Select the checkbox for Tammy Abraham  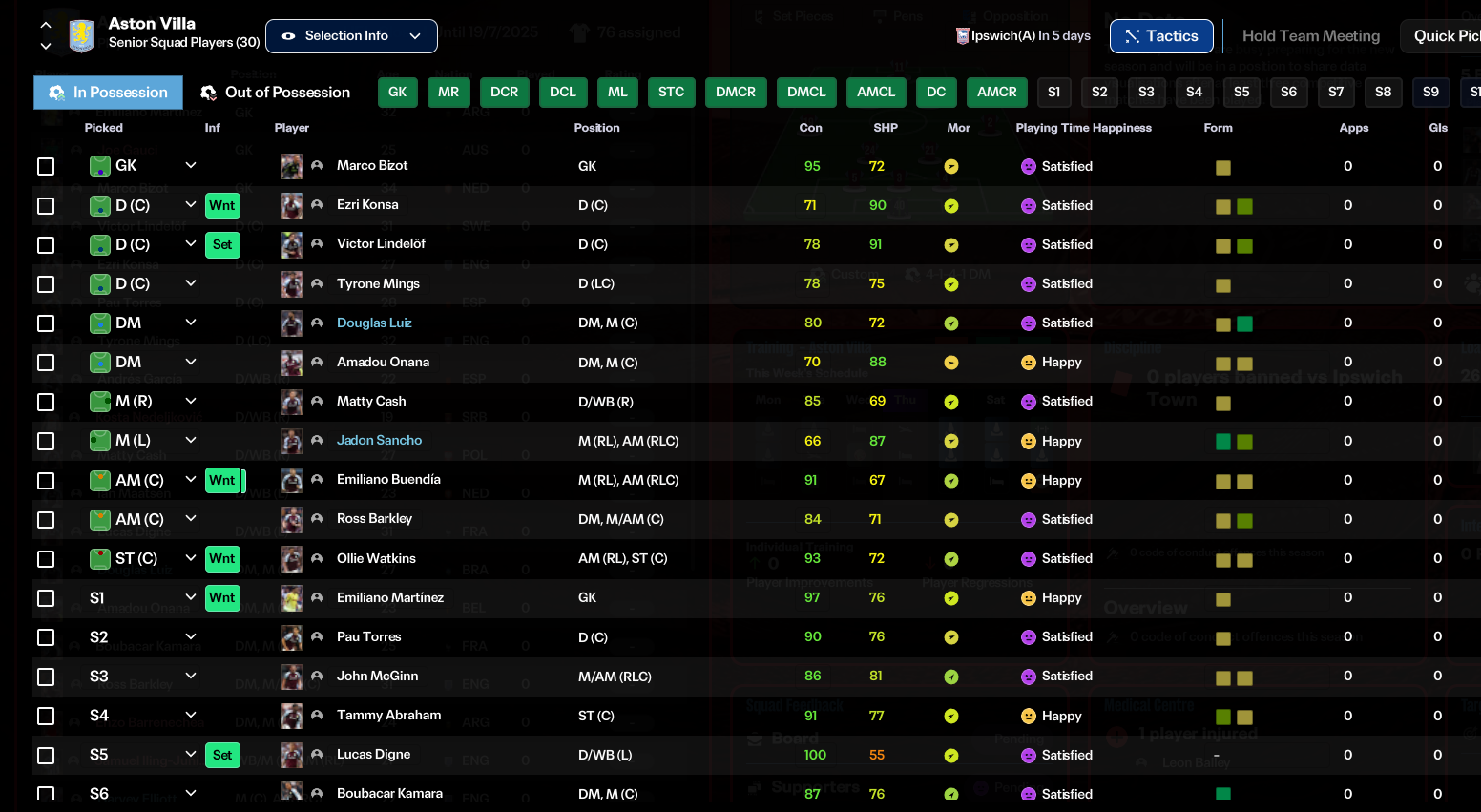click(46, 716)
